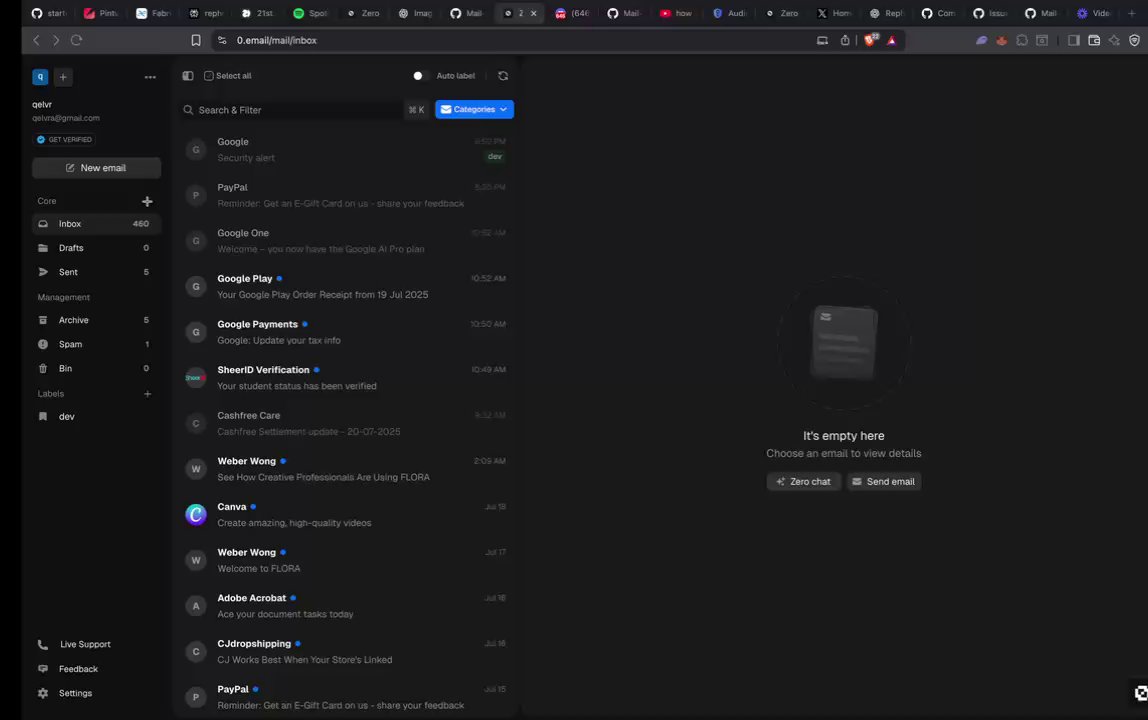Open the Adobe Acrobat email
1148x720 pixels.
[344, 606]
